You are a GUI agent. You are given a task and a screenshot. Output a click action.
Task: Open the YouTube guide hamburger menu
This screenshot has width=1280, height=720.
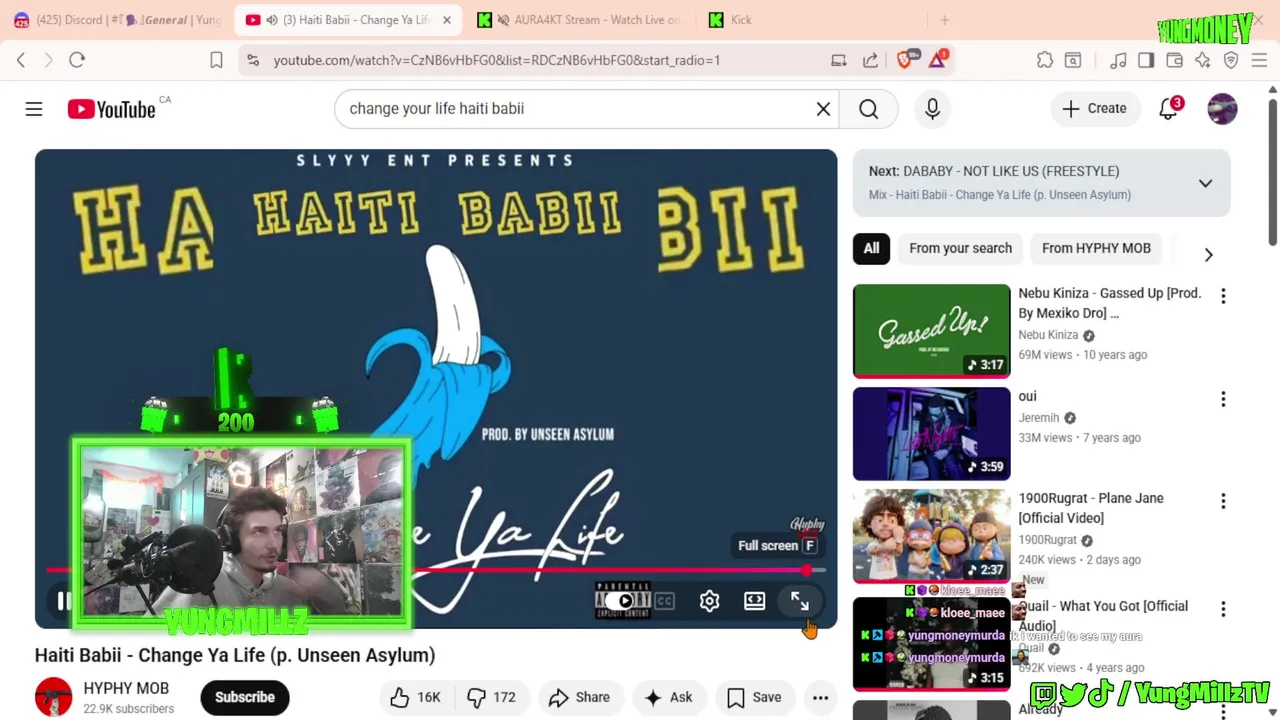coord(34,108)
